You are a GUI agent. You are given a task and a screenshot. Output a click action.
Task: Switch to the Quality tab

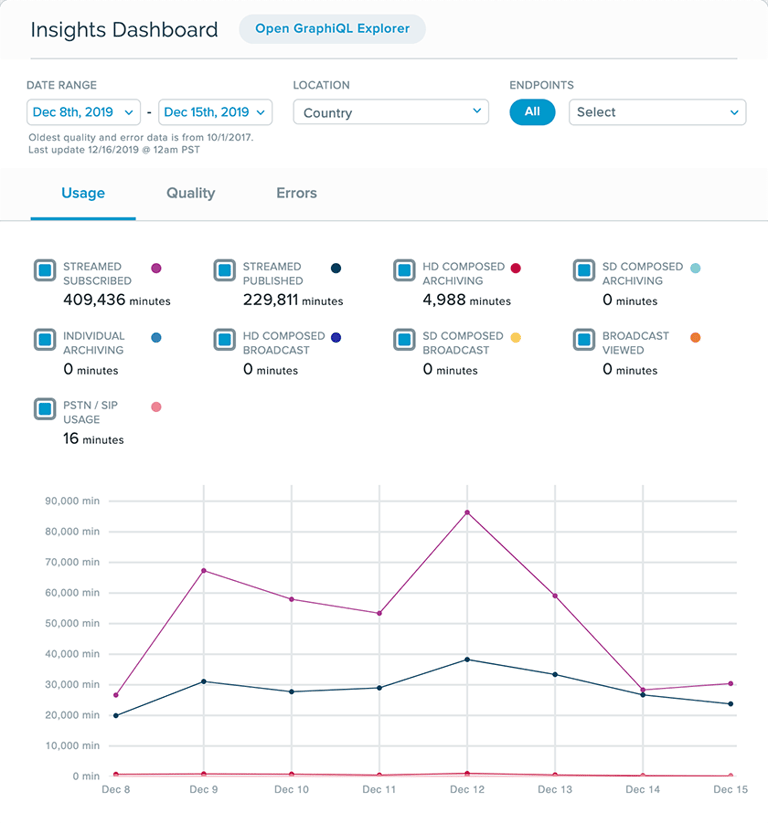pos(190,193)
